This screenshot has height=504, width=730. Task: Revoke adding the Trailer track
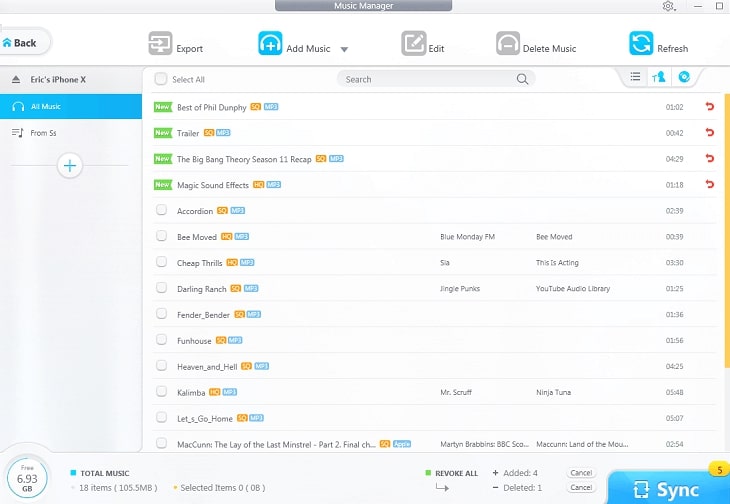[710, 133]
